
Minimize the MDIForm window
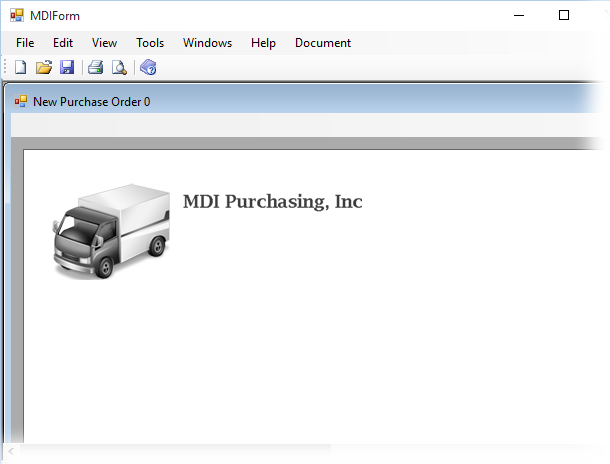coord(519,16)
